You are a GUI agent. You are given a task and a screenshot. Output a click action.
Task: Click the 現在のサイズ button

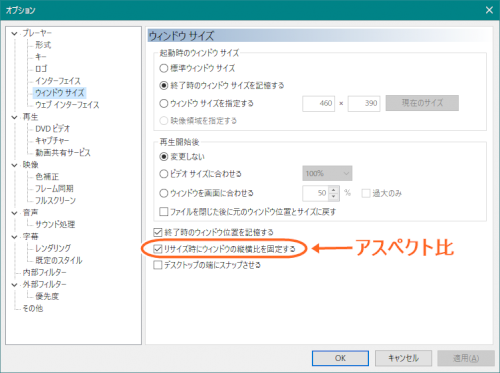[x=422, y=103]
